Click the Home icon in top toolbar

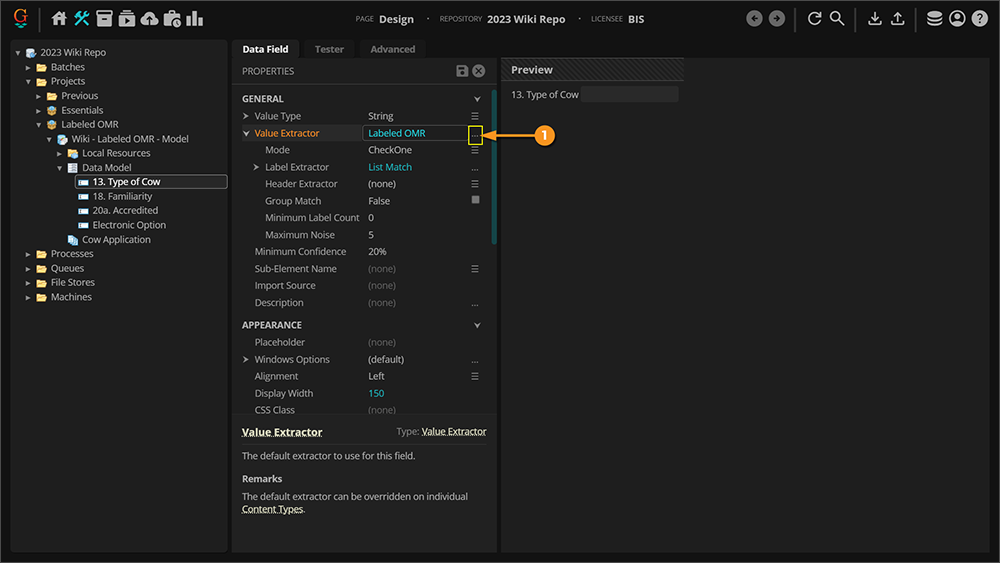[59, 19]
